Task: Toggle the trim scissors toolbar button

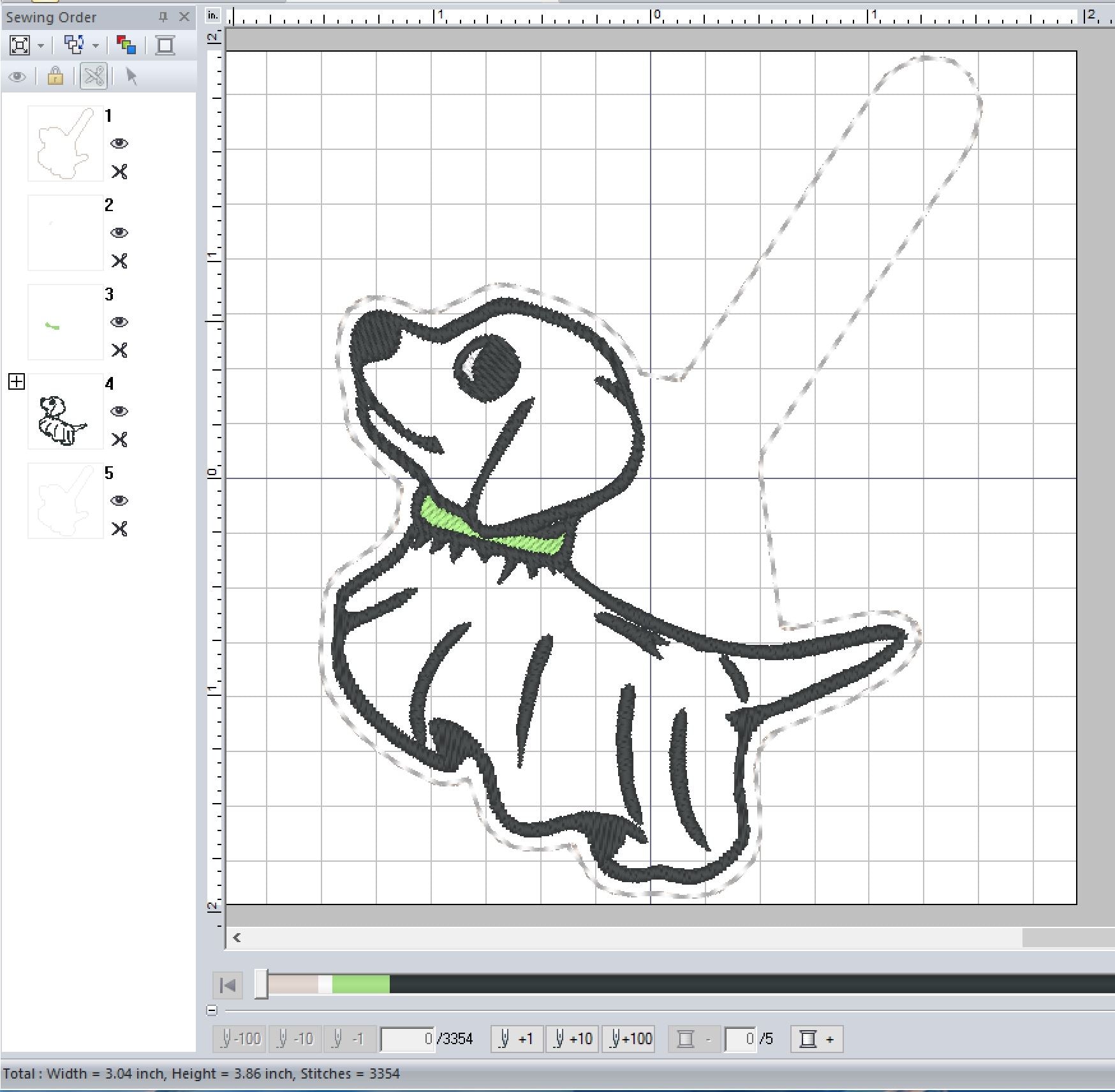Action: pos(94,77)
